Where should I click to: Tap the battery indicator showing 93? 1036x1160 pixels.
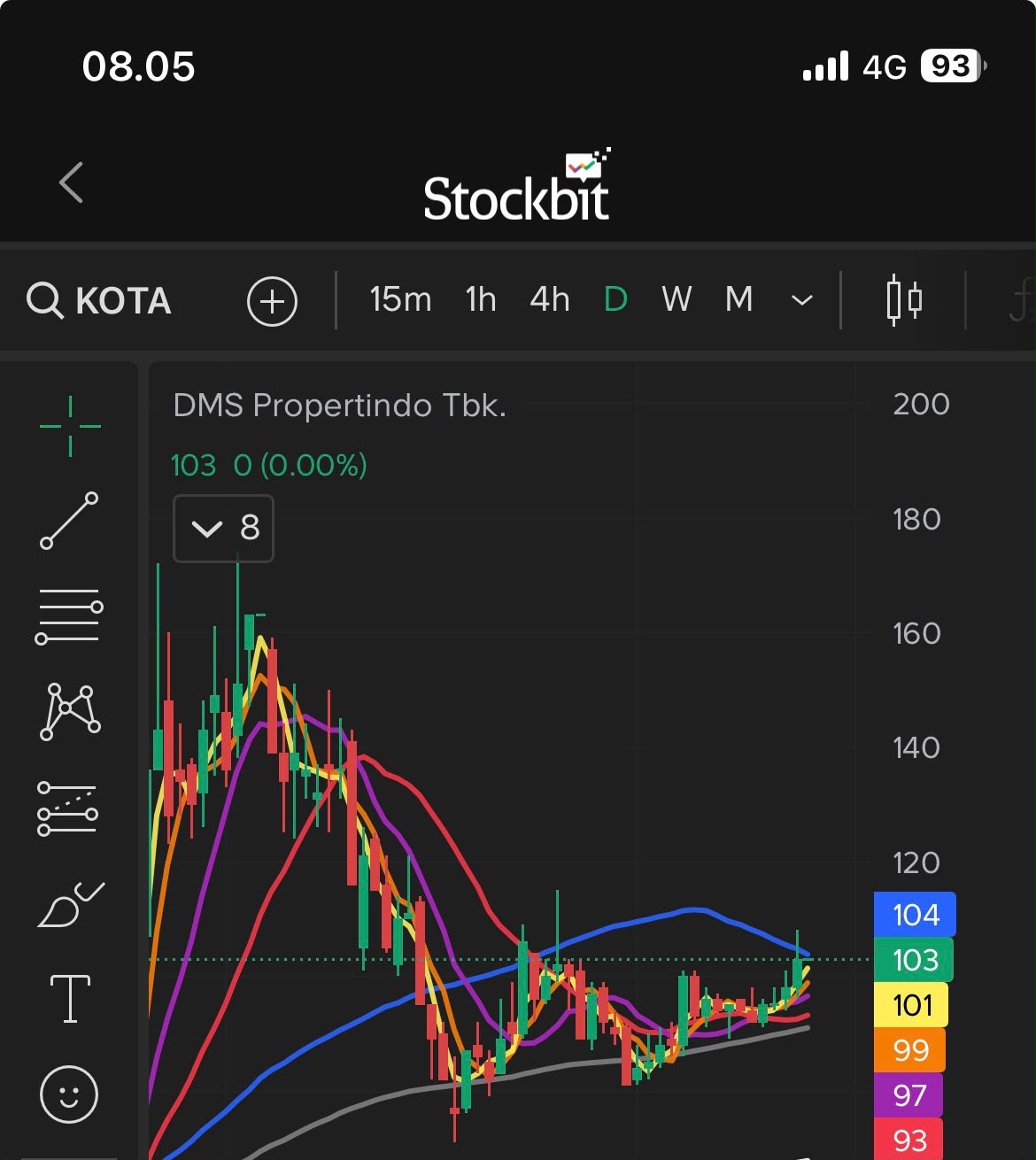(x=954, y=66)
